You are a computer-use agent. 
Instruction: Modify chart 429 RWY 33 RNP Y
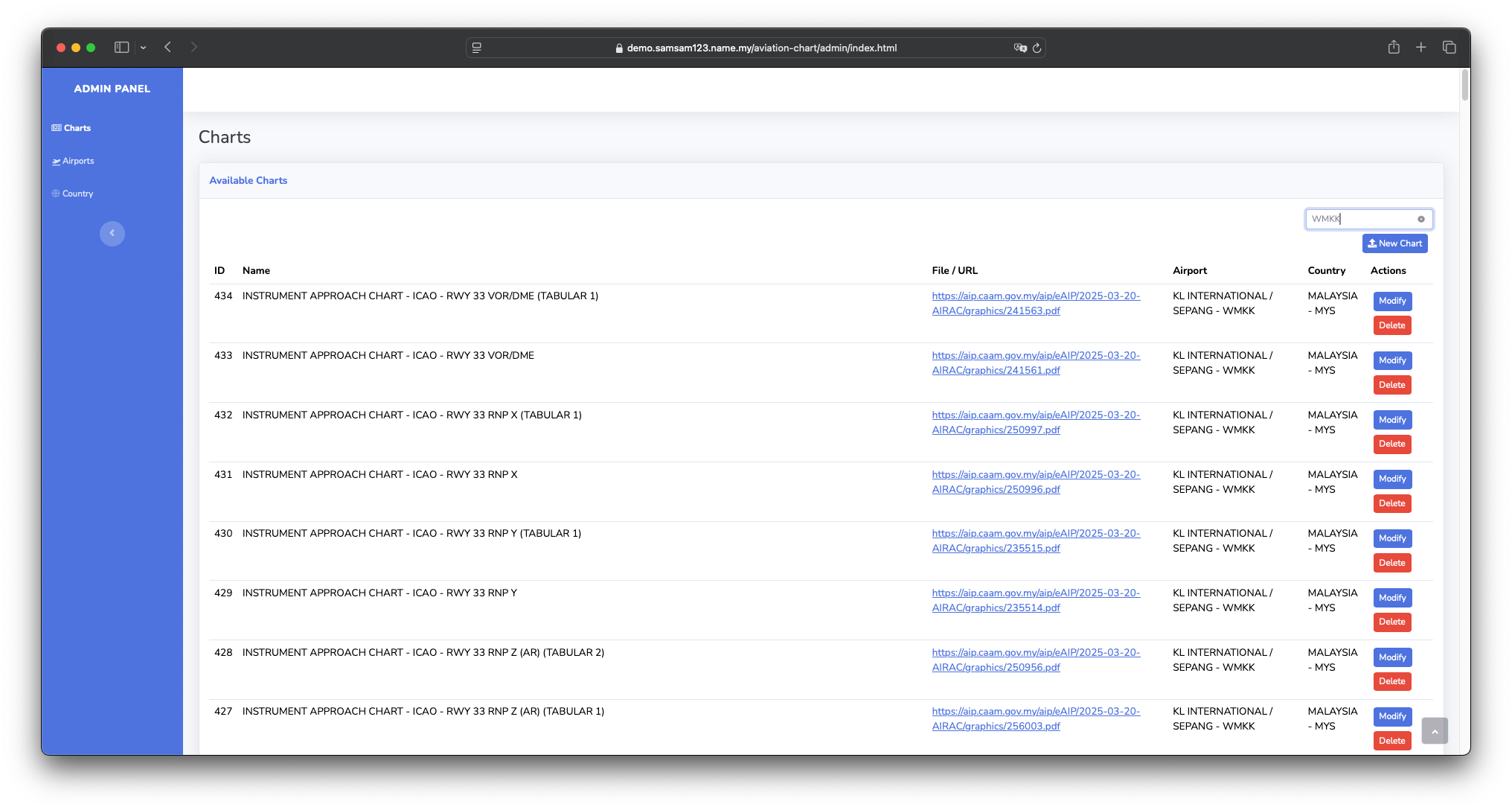1392,598
